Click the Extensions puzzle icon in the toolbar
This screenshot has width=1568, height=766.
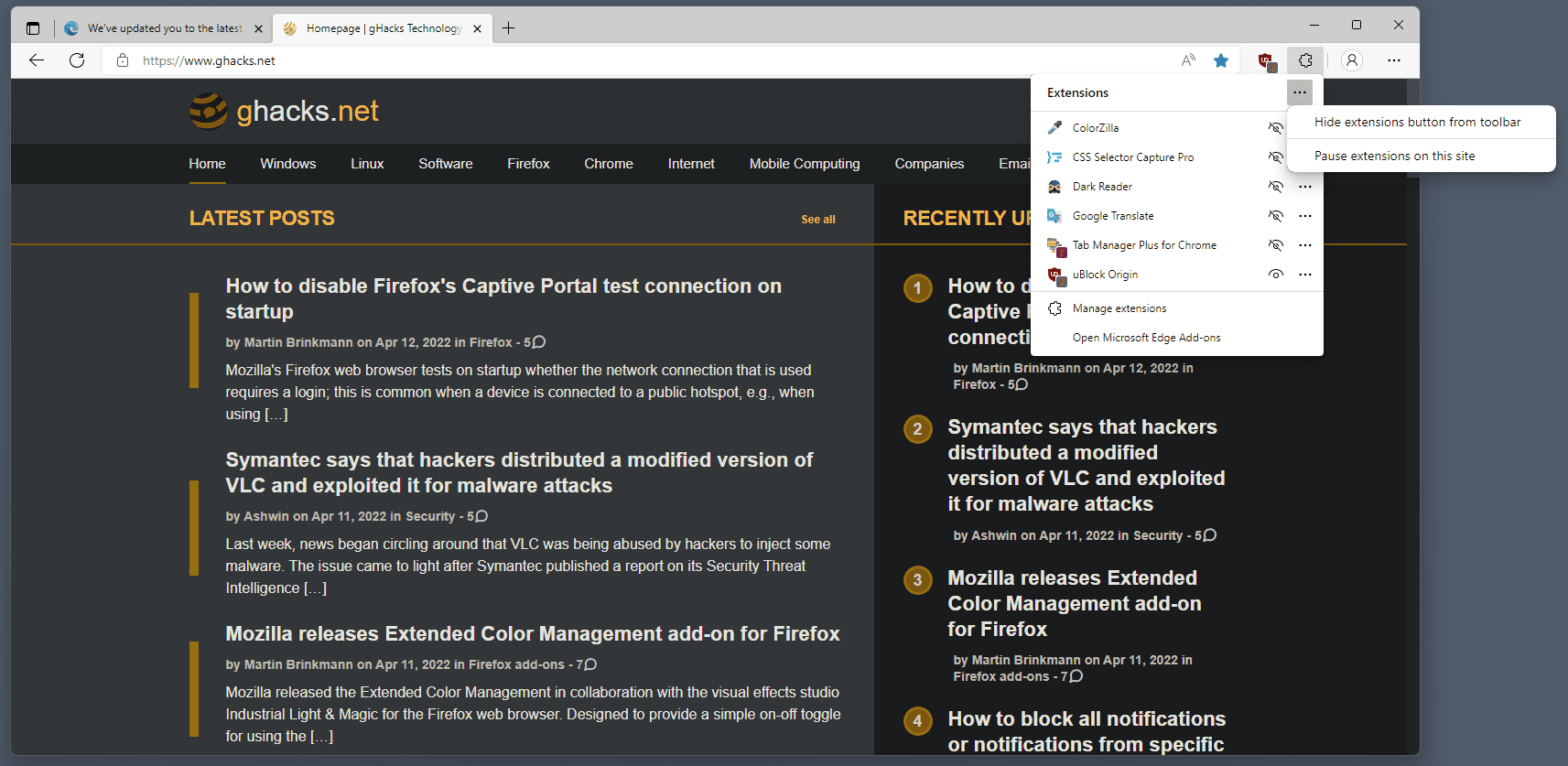point(1305,60)
